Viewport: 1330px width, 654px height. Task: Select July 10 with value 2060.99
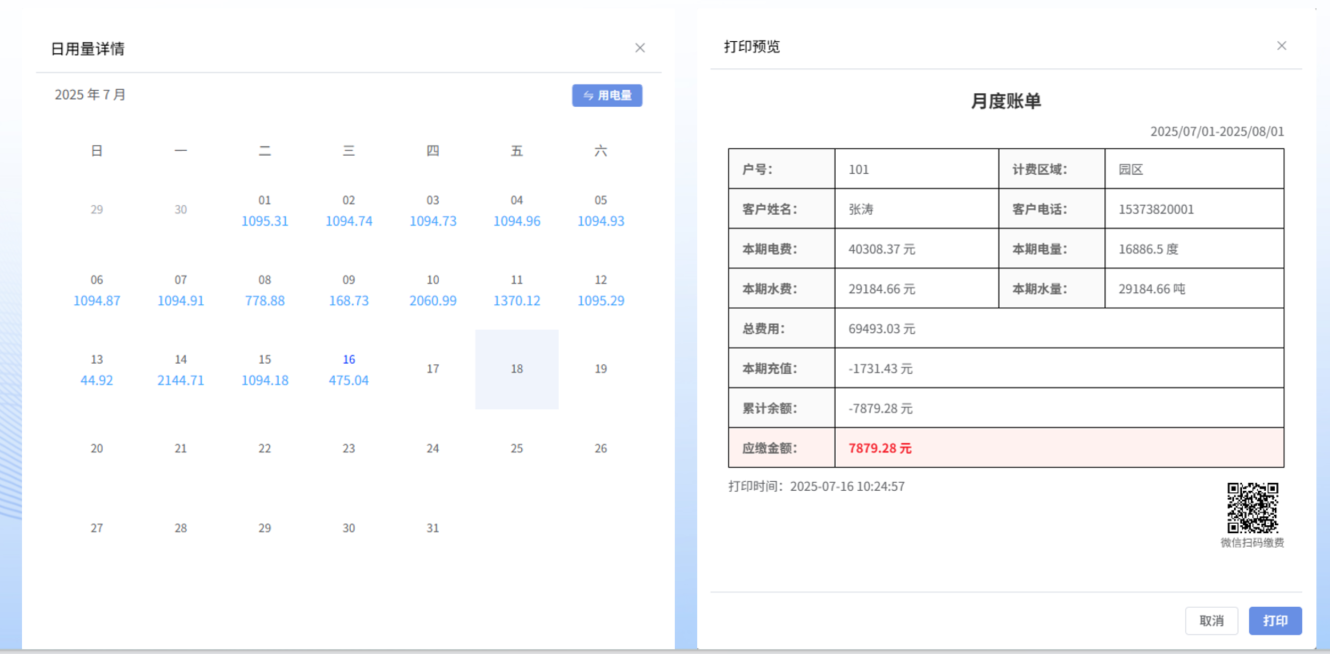click(x=433, y=290)
